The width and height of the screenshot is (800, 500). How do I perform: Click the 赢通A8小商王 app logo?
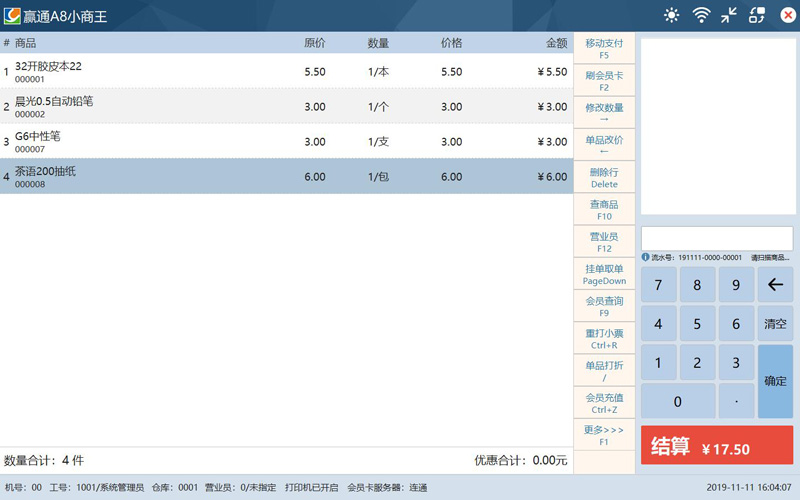(12, 15)
